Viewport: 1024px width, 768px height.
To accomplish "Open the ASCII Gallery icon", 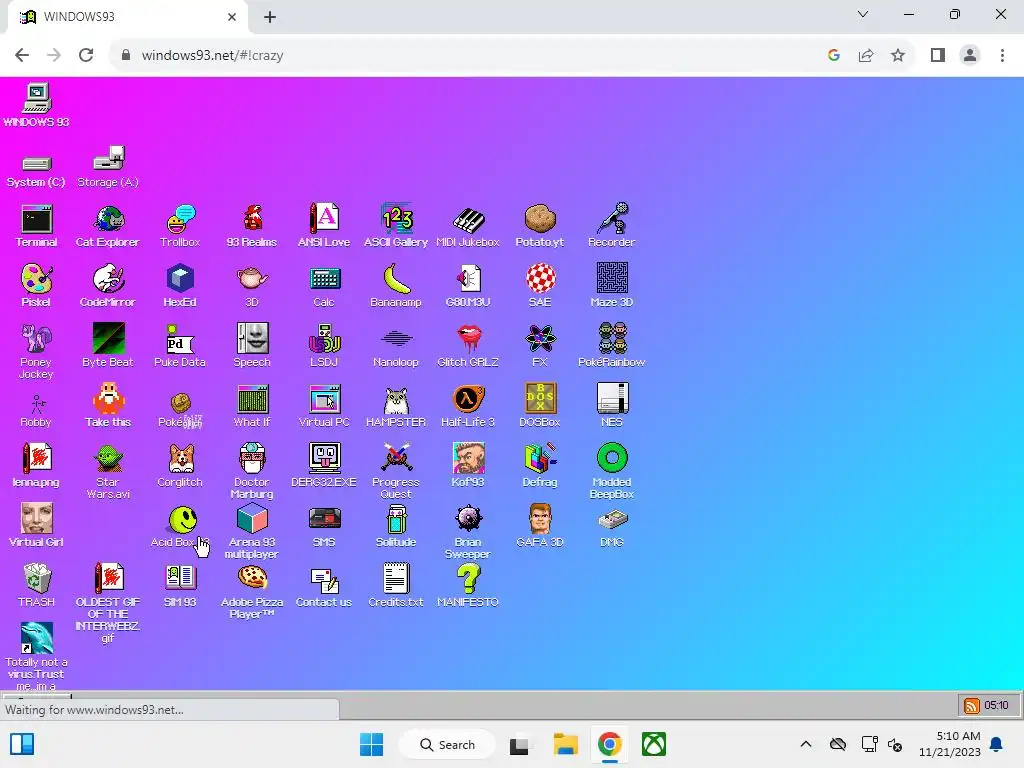I will (396, 226).
